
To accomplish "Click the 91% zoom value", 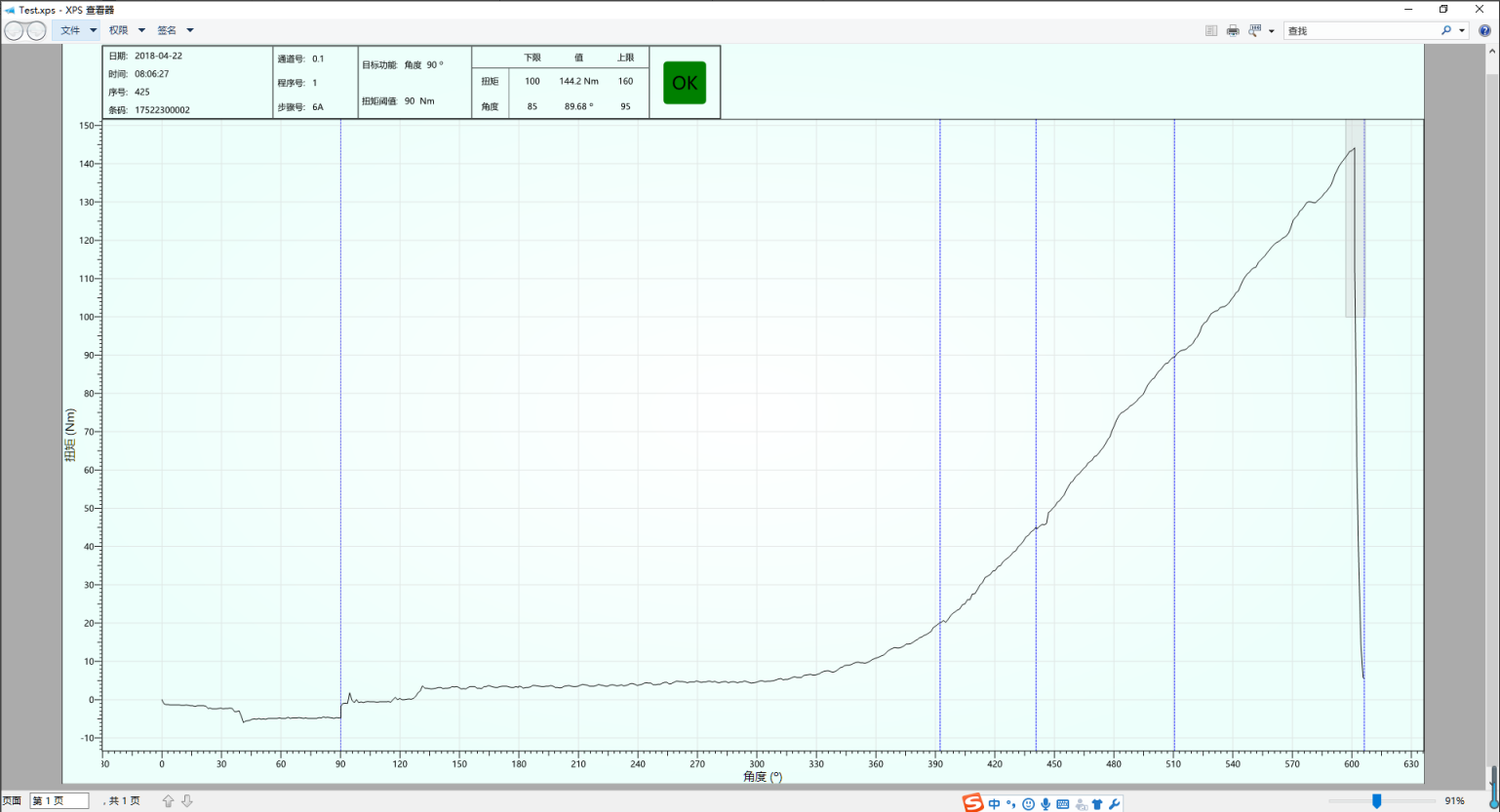I will [1454, 800].
